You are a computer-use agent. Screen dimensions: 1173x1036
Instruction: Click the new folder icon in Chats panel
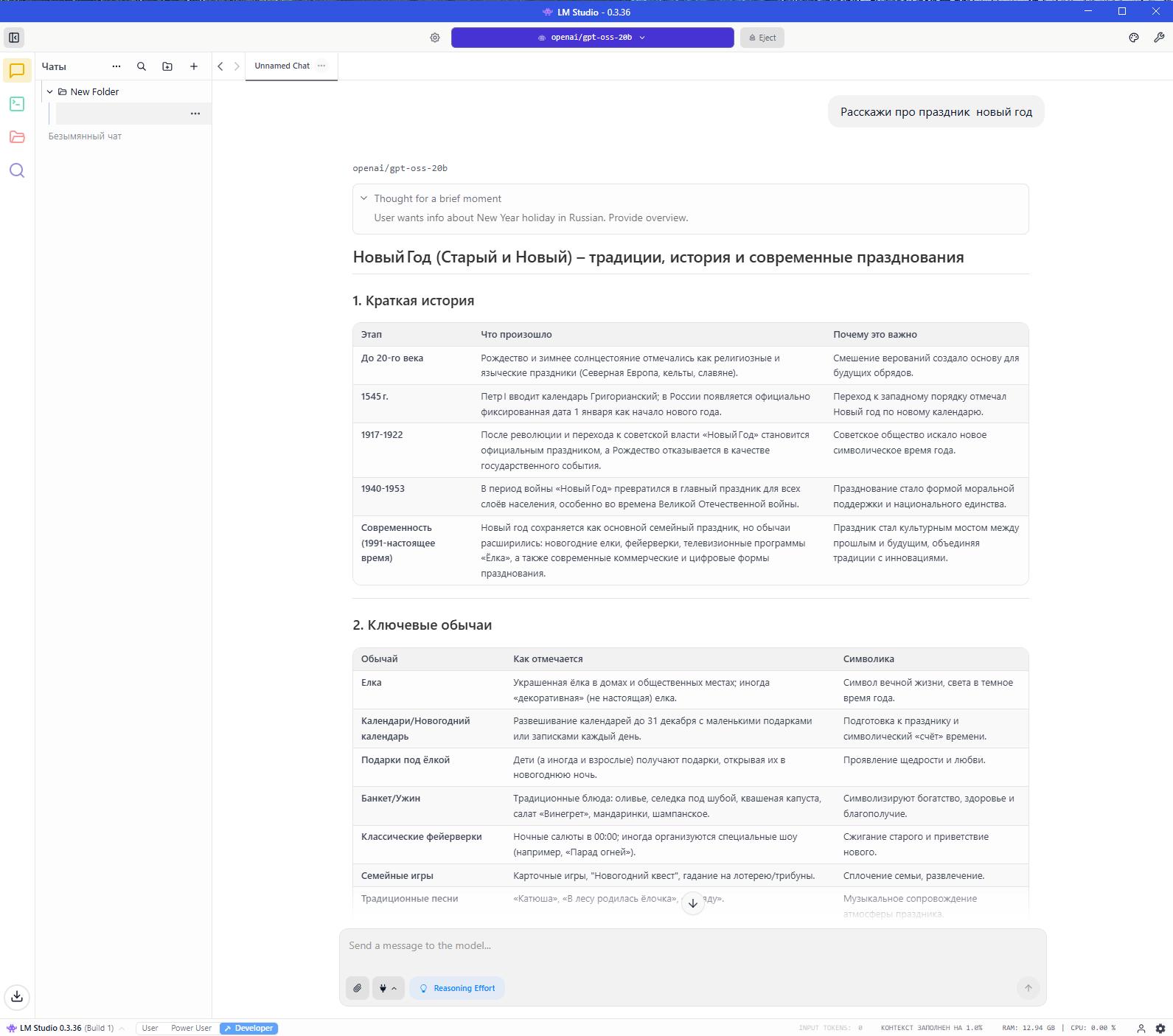[x=167, y=66]
